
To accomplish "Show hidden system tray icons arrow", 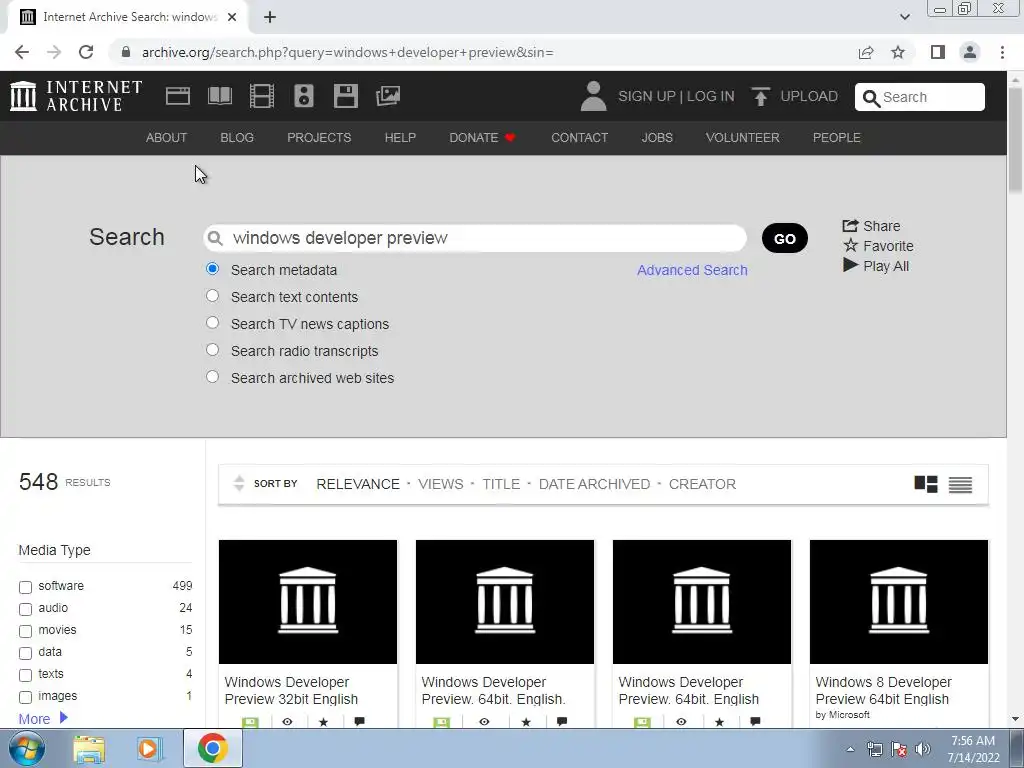I will [850, 749].
